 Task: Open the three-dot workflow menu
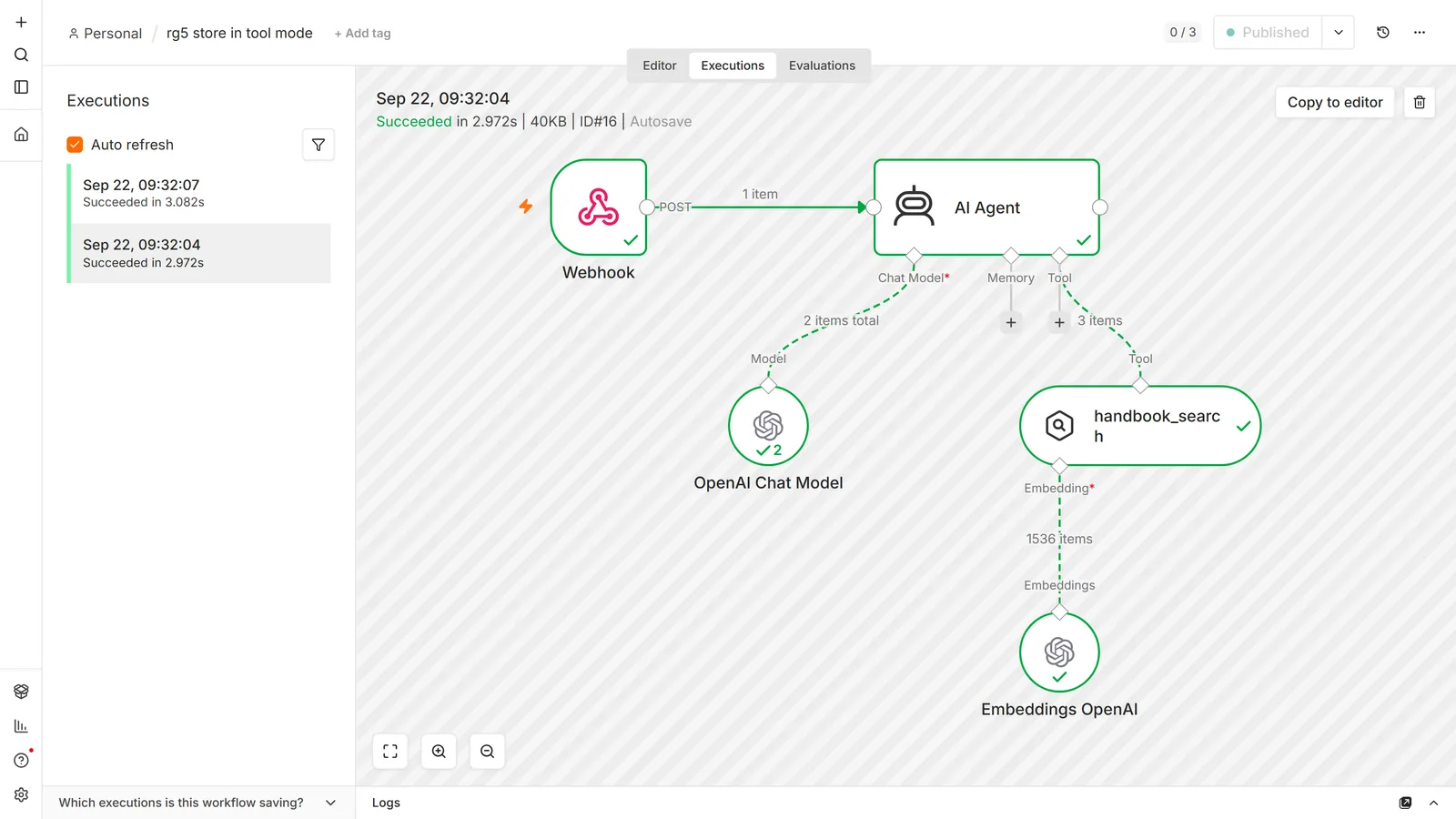[x=1420, y=33]
